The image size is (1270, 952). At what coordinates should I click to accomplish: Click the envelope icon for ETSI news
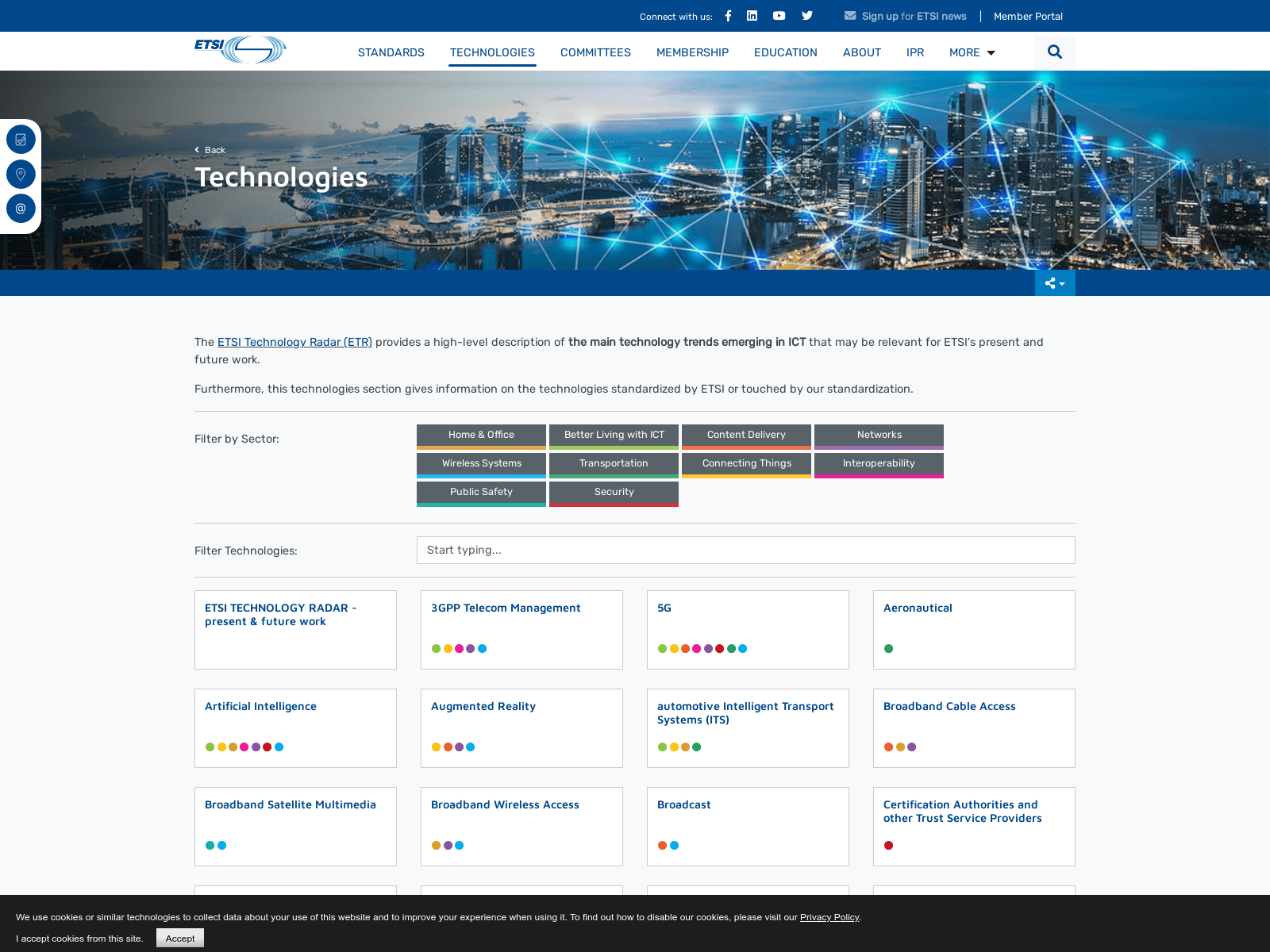click(x=850, y=16)
